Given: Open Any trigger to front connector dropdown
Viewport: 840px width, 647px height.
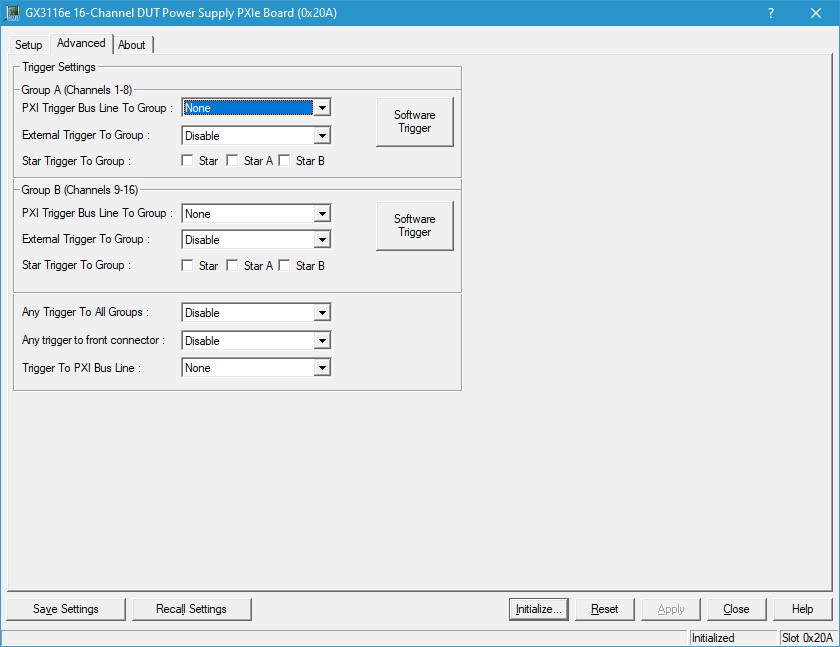Looking at the screenshot, I should point(321,341).
